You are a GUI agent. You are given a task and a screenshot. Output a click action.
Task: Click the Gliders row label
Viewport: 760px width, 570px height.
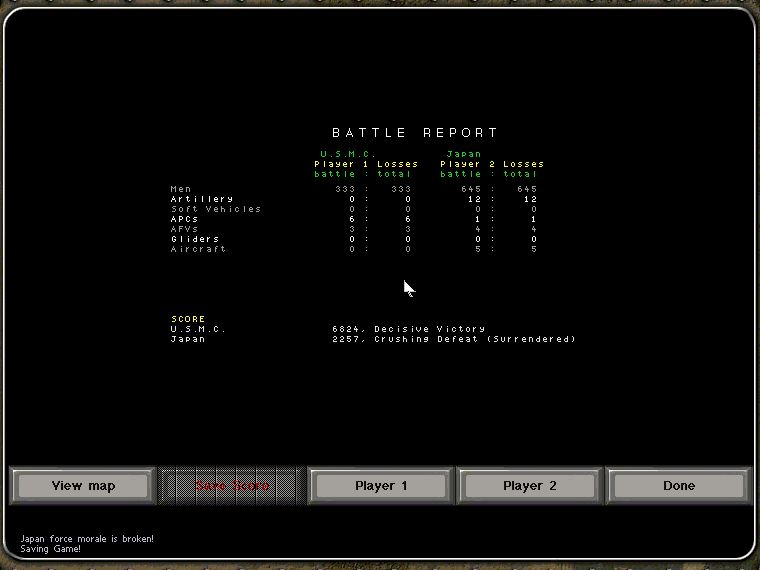coord(195,239)
